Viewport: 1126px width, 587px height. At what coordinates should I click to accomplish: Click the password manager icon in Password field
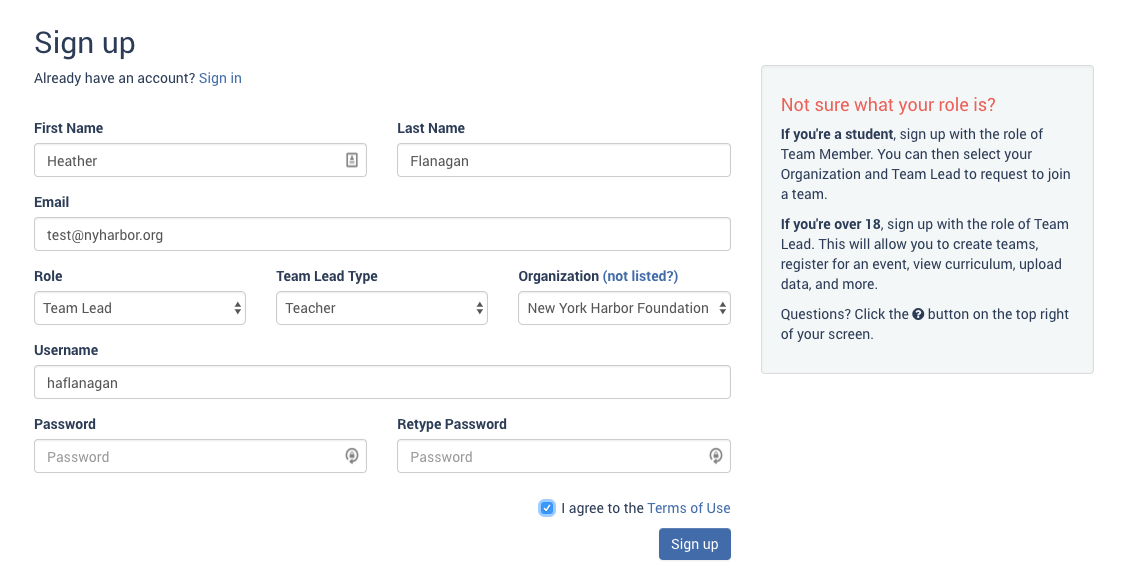point(352,456)
